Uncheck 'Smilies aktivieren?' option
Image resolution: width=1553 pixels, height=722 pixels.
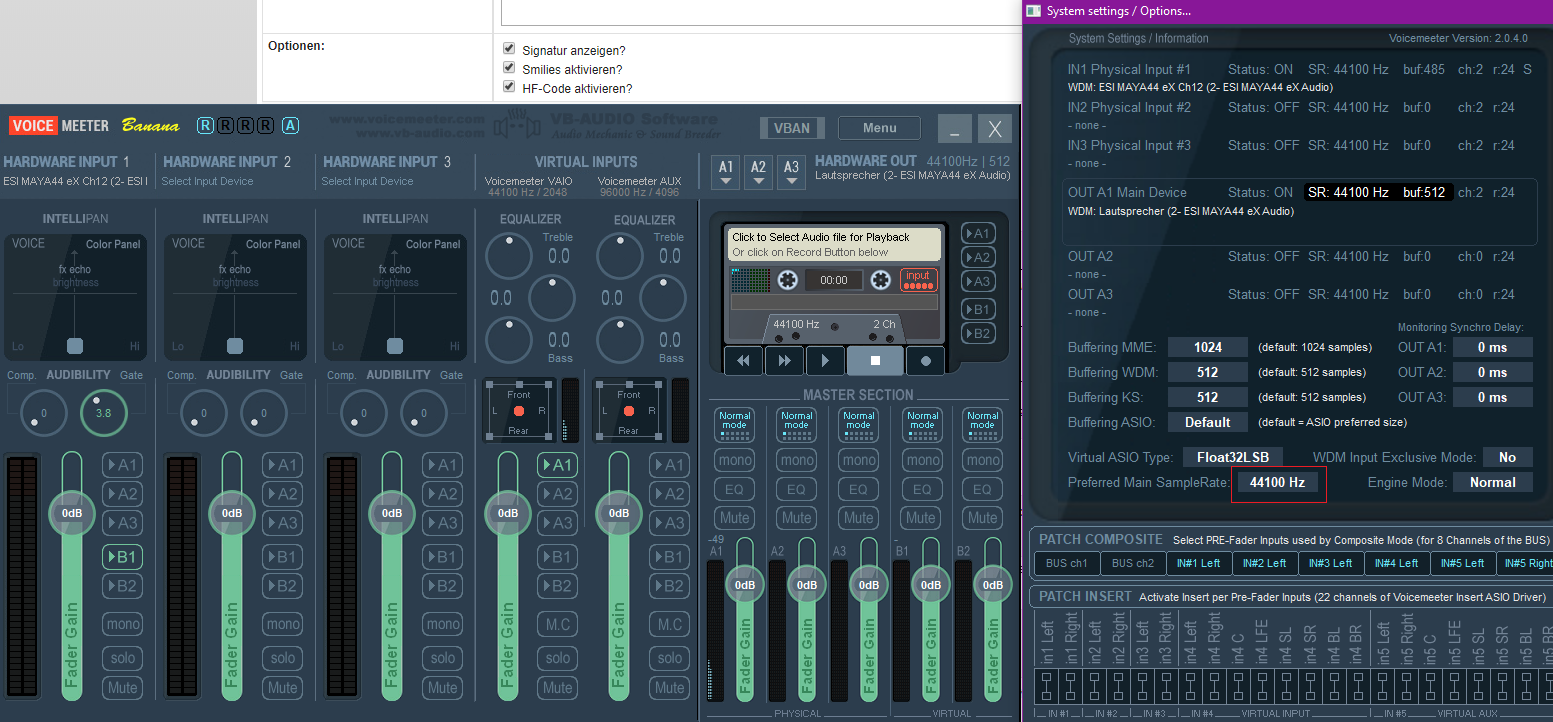(509, 67)
